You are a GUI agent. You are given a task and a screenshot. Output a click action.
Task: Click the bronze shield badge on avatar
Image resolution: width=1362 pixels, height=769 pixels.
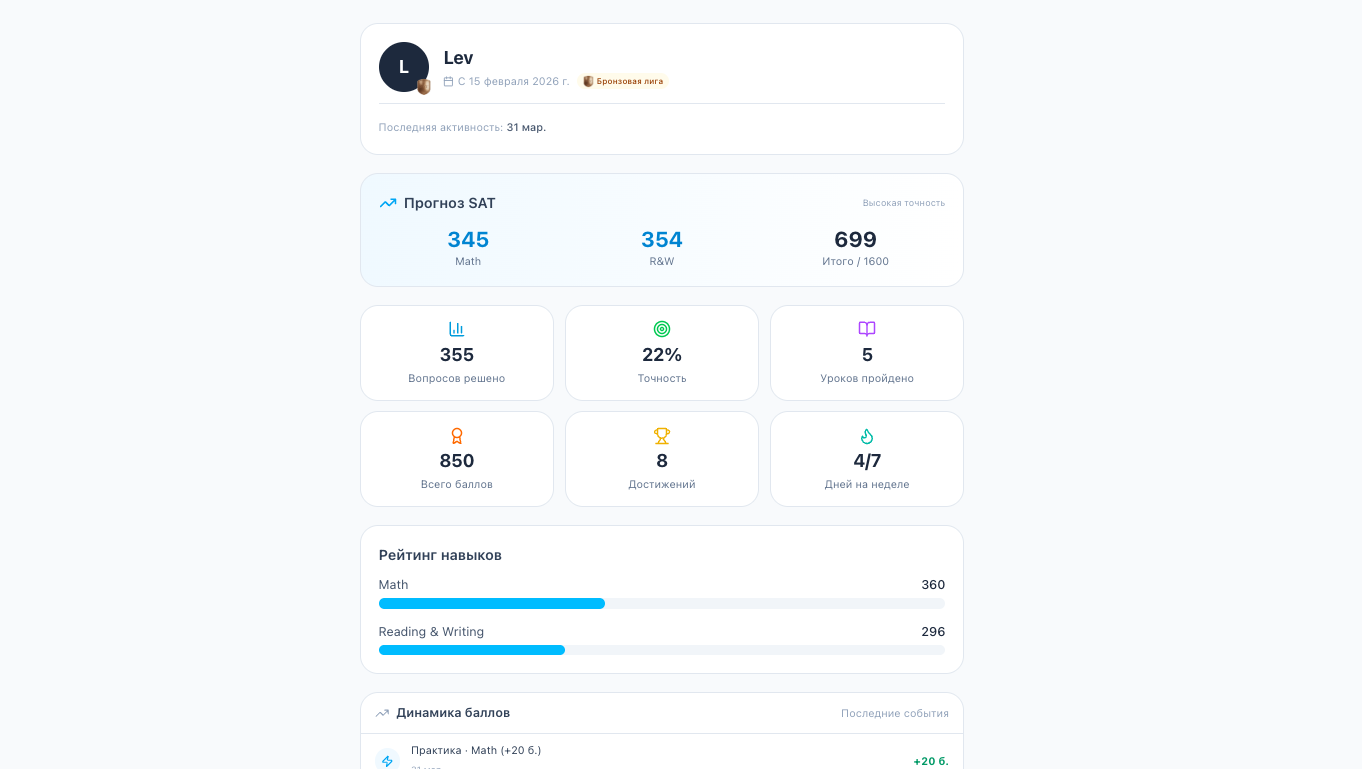[424, 87]
